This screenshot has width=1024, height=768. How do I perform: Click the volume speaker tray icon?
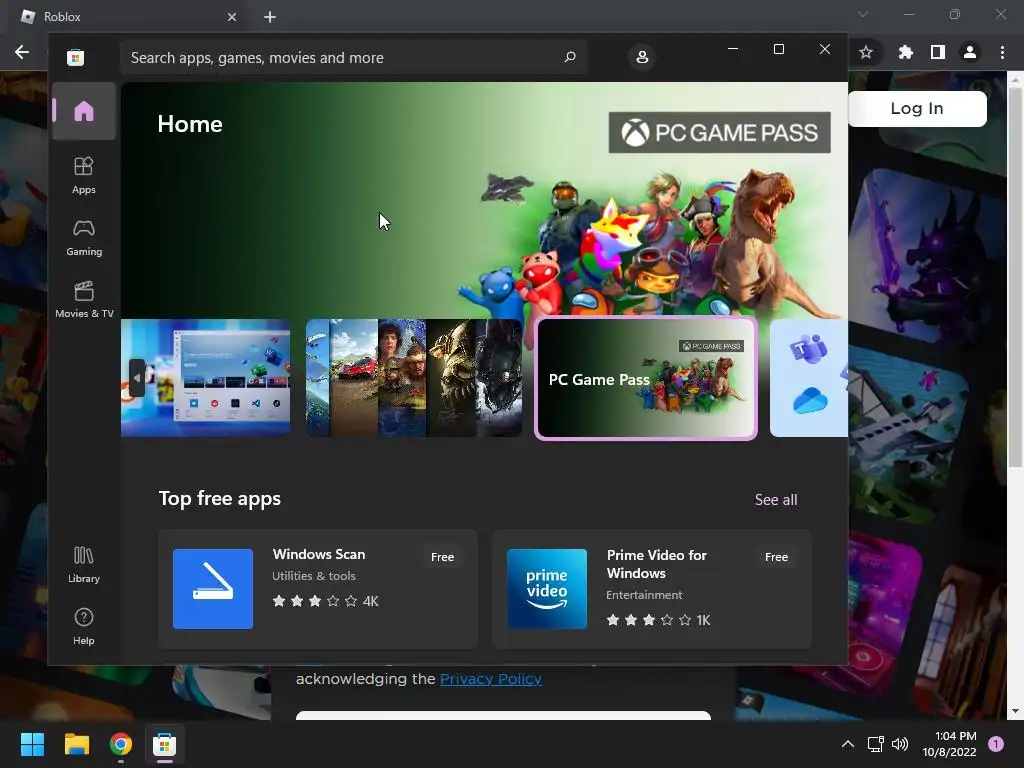[900, 744]
